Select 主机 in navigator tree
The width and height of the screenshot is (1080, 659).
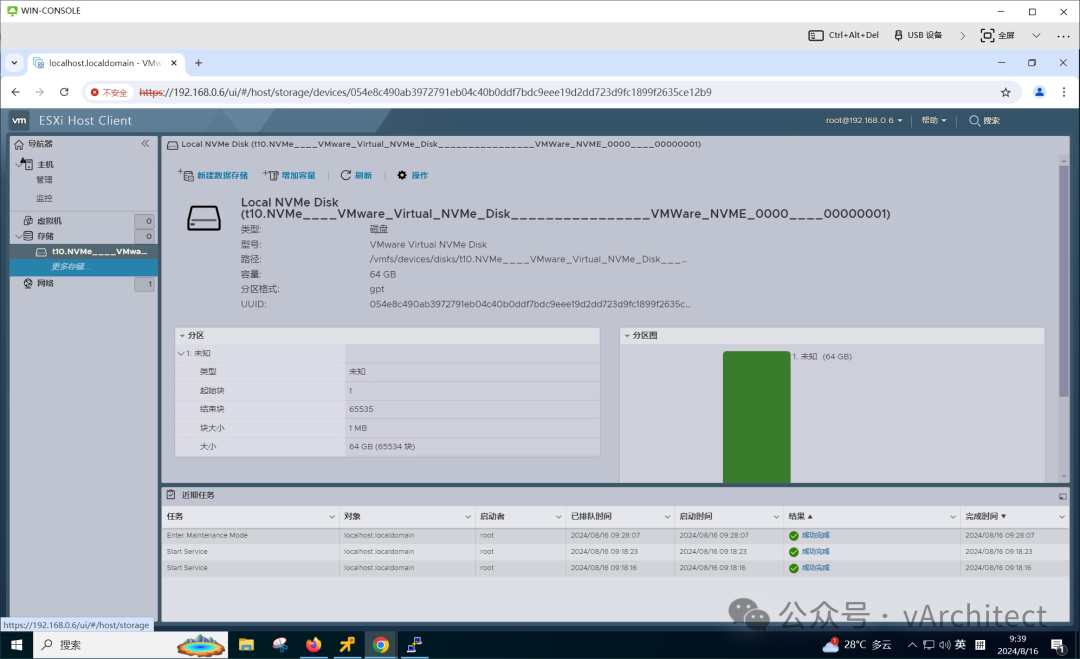click(45, 165)
